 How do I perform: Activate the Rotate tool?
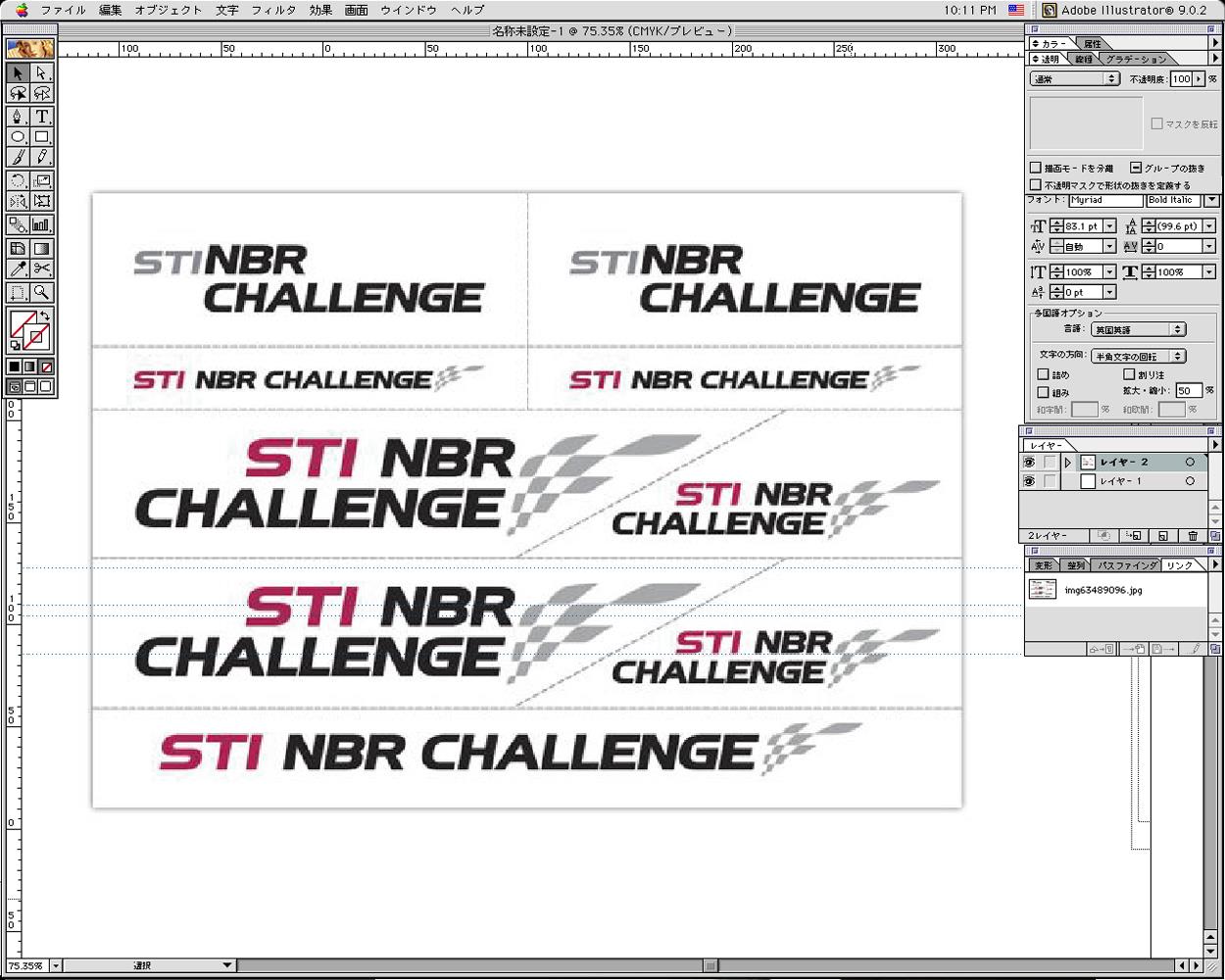(x=18, y=180)
